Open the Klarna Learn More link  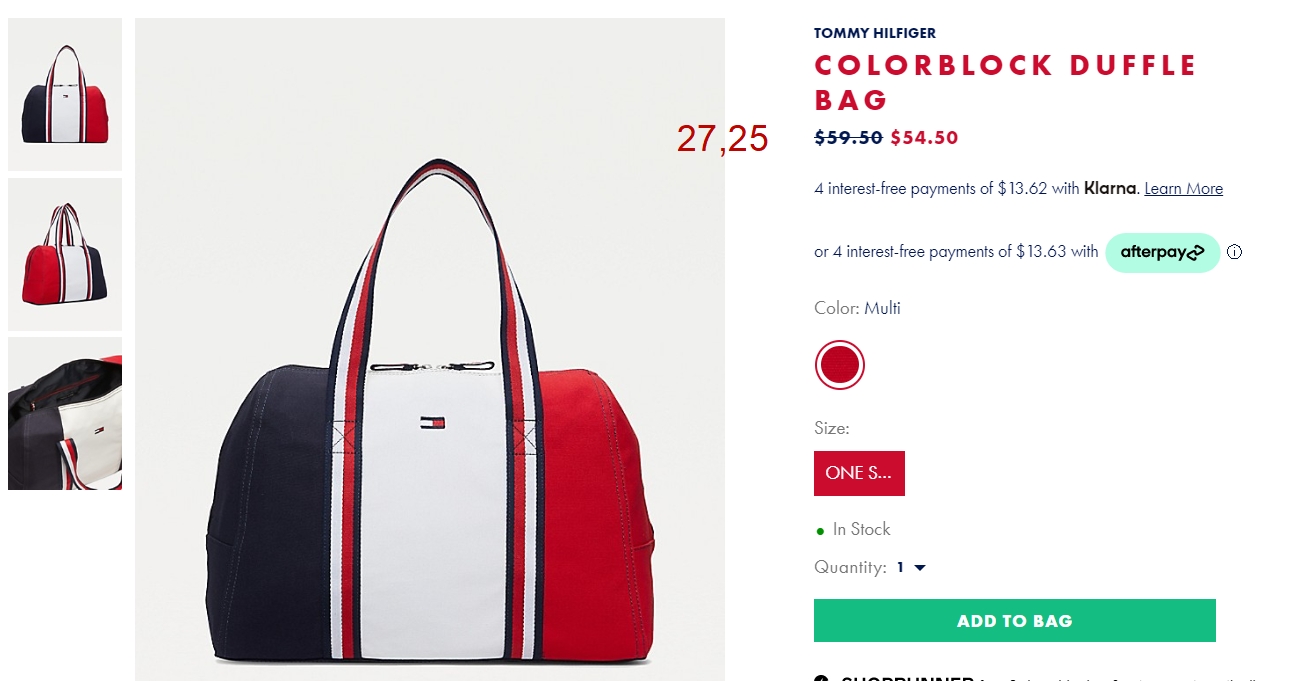coord(1183,189)
